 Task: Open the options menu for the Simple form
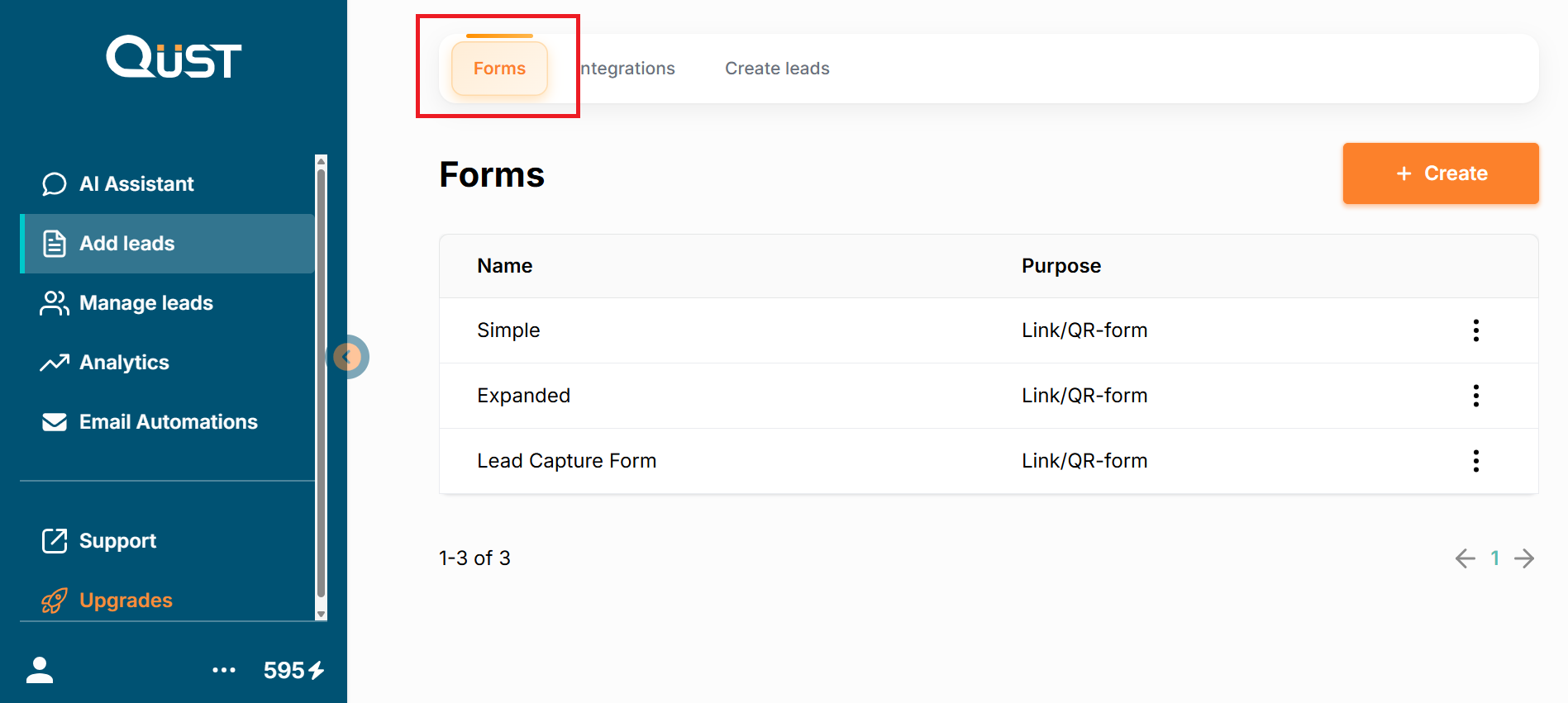(1475, 330)
